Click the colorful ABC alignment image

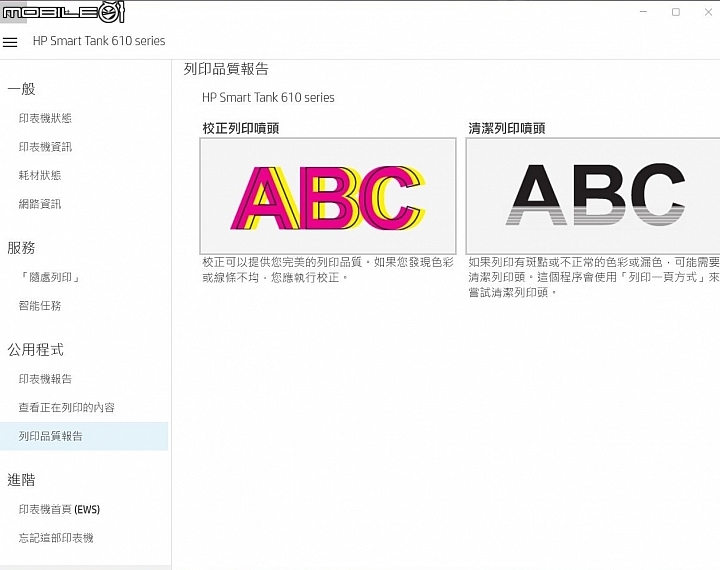click(x=328, y=196)
